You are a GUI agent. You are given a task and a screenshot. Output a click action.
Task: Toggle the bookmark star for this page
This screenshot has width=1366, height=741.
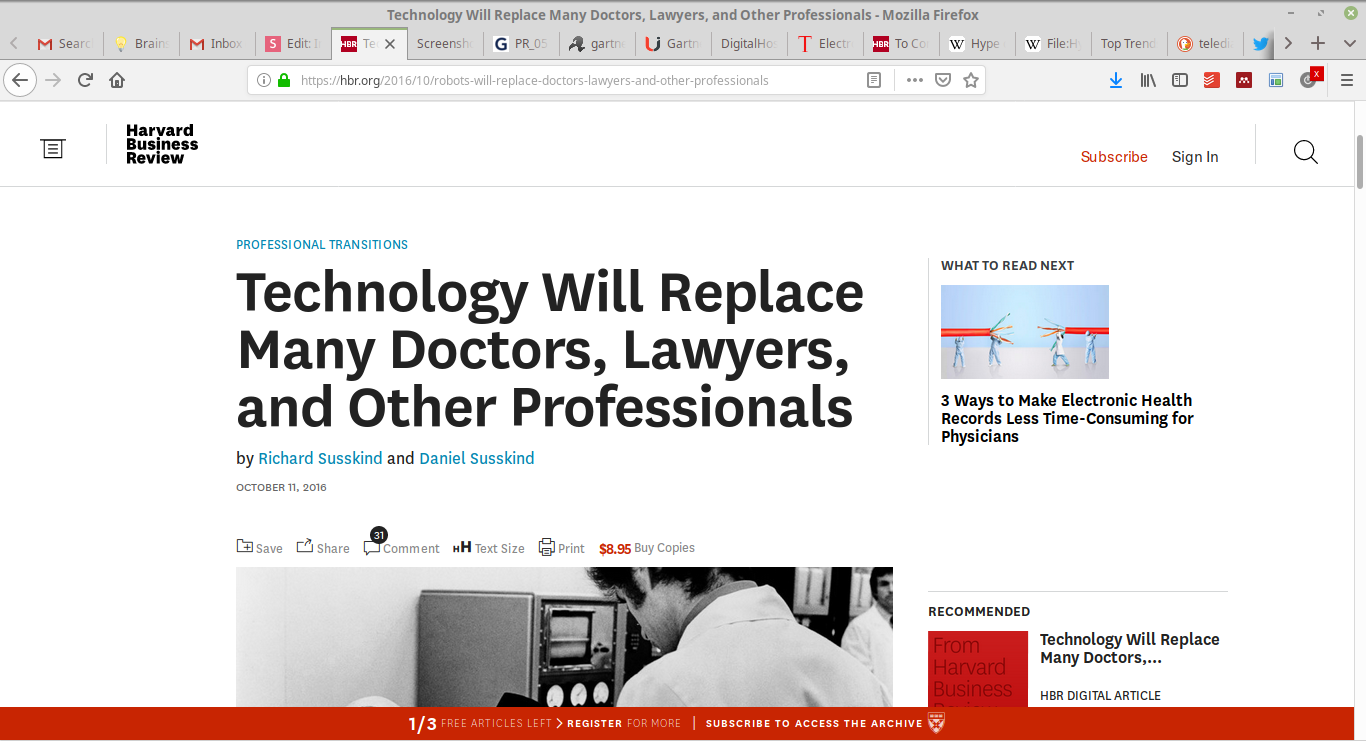[x=970, y=80]
